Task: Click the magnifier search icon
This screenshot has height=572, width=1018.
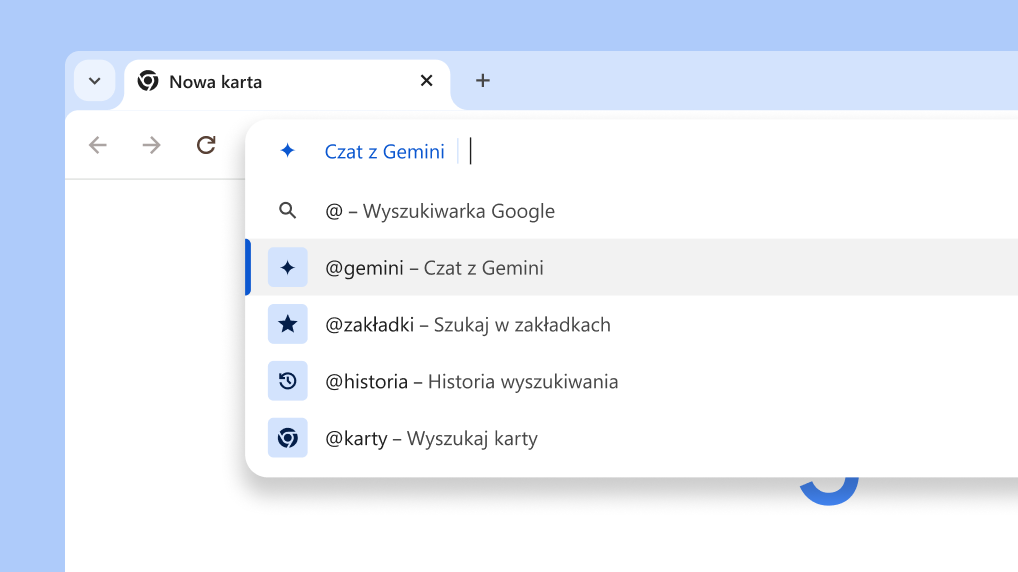Action: 288,210
